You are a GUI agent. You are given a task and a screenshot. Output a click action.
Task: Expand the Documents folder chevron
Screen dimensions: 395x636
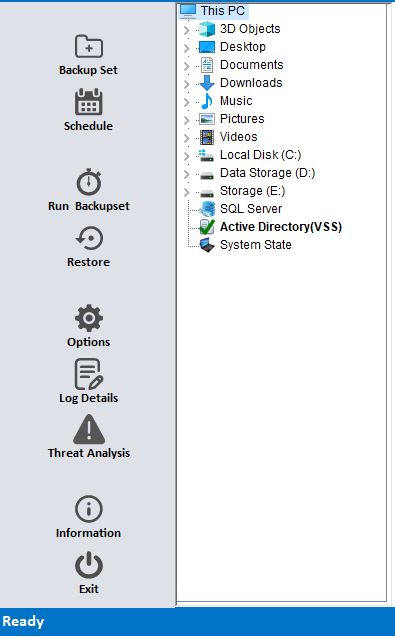click(187, 66)
